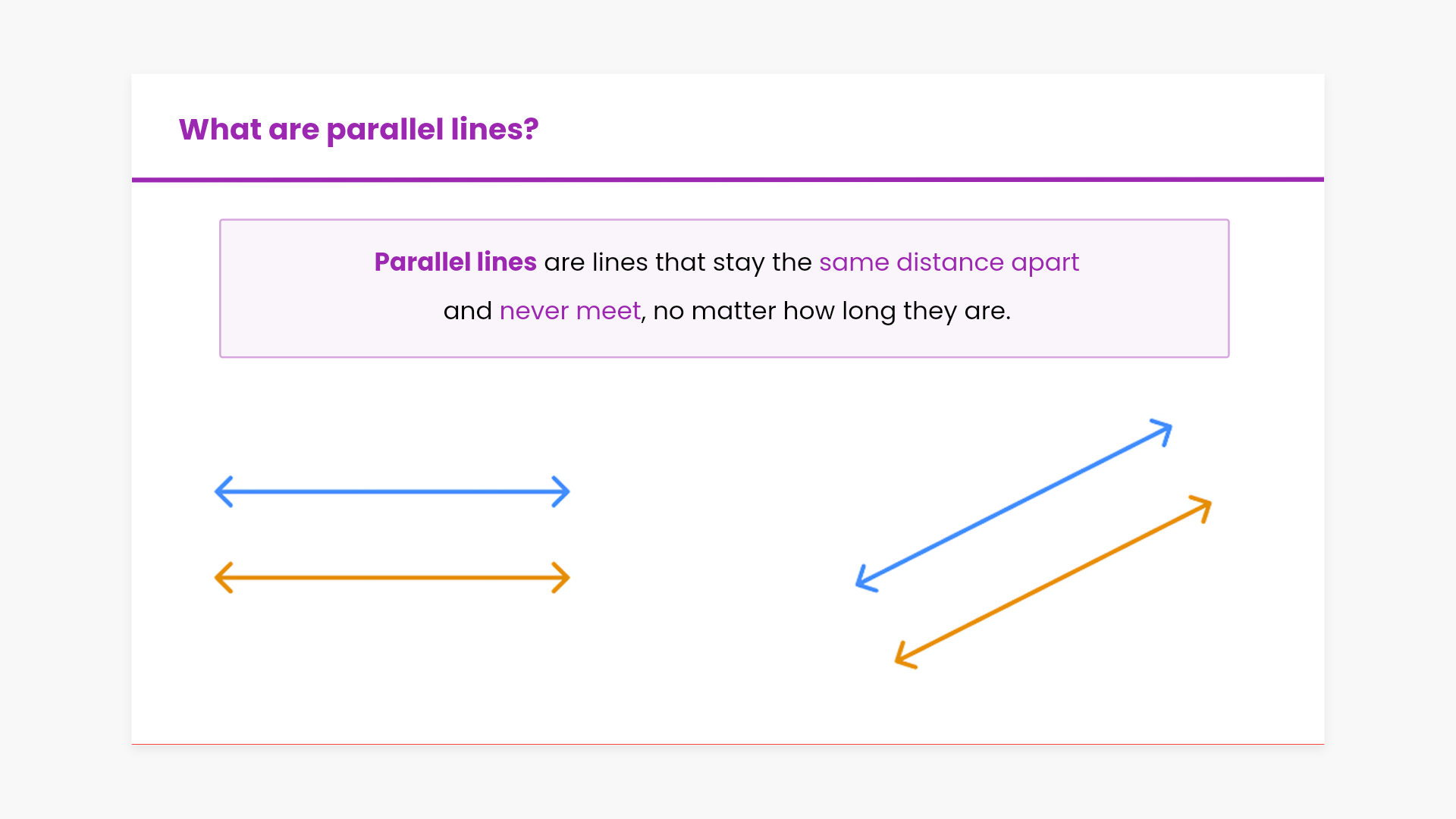Click the words "are lines that stay the"

click(677, 262)
